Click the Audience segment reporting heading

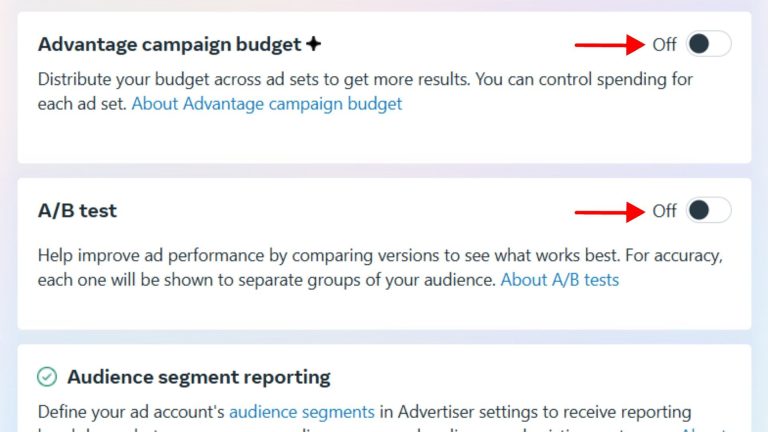198,377
